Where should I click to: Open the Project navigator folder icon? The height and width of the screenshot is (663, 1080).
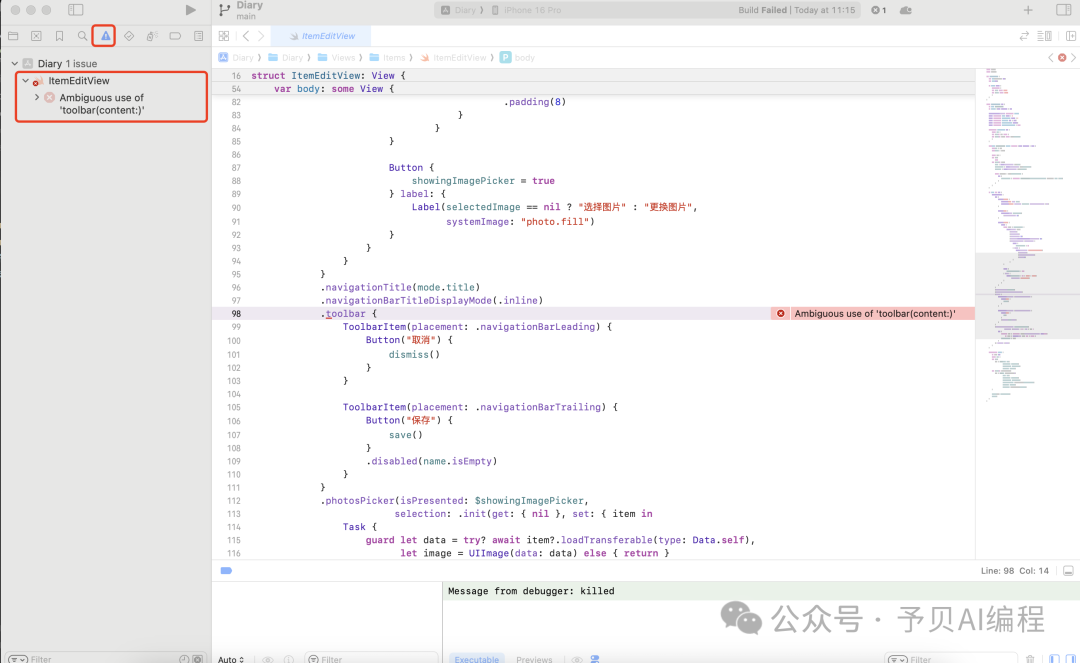pyautogui.click(x=13, y=36)
